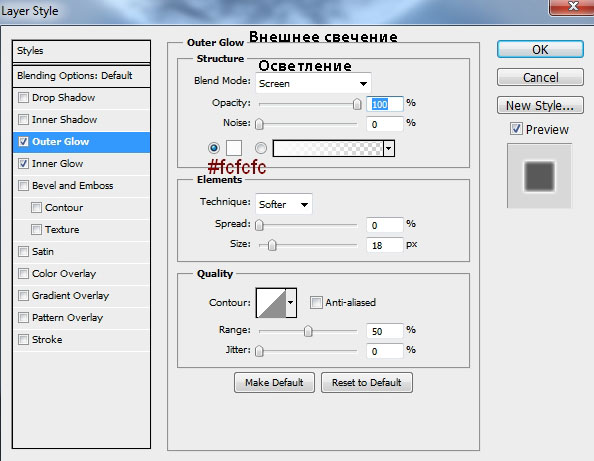The width and height of the screenshot is (594, 461).
Task: Click the Make Default button
Action: 274,383
